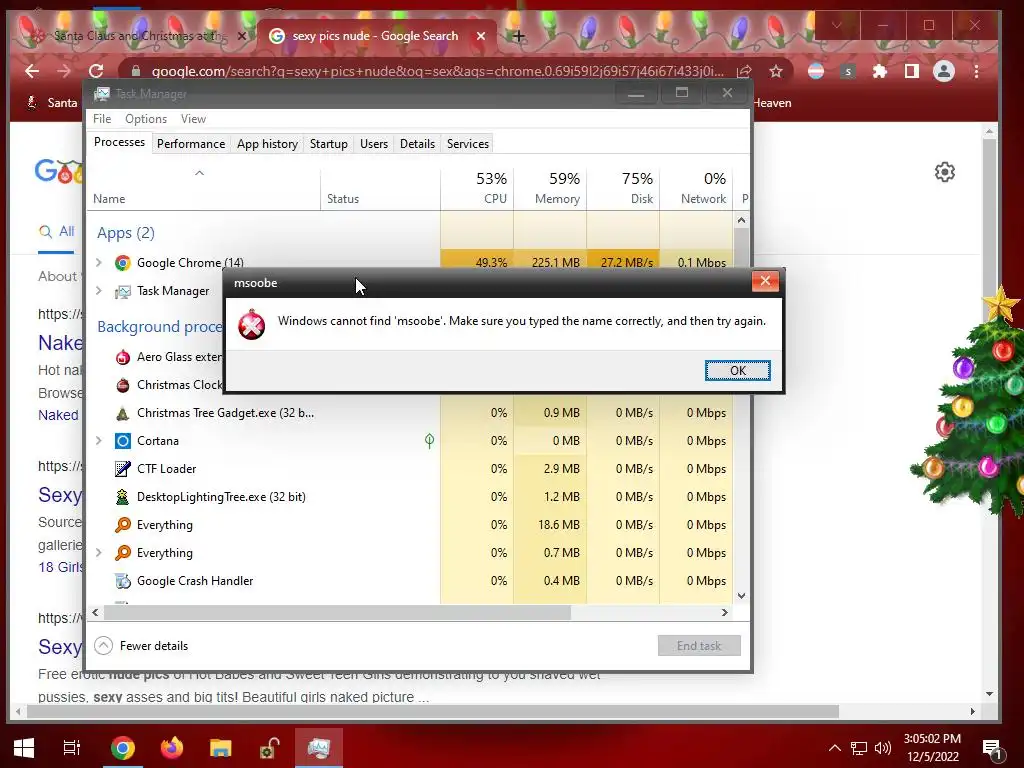Bookmark this page with the star icon
Viewport: 1024px width, 768px height.
775,71
